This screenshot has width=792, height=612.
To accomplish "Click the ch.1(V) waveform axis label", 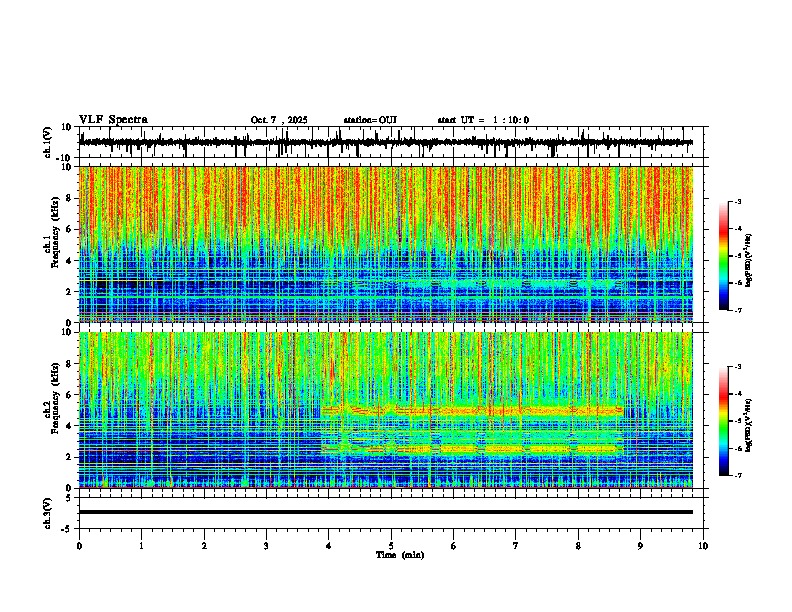I will tap(48, 142).
